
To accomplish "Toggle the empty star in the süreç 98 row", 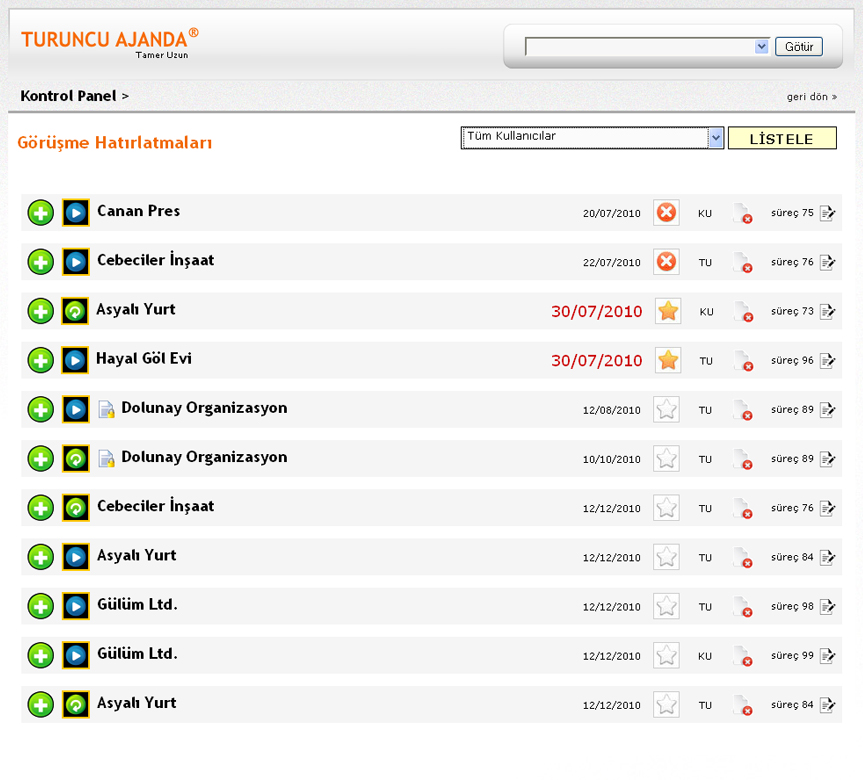I will (x=666, y=606).
